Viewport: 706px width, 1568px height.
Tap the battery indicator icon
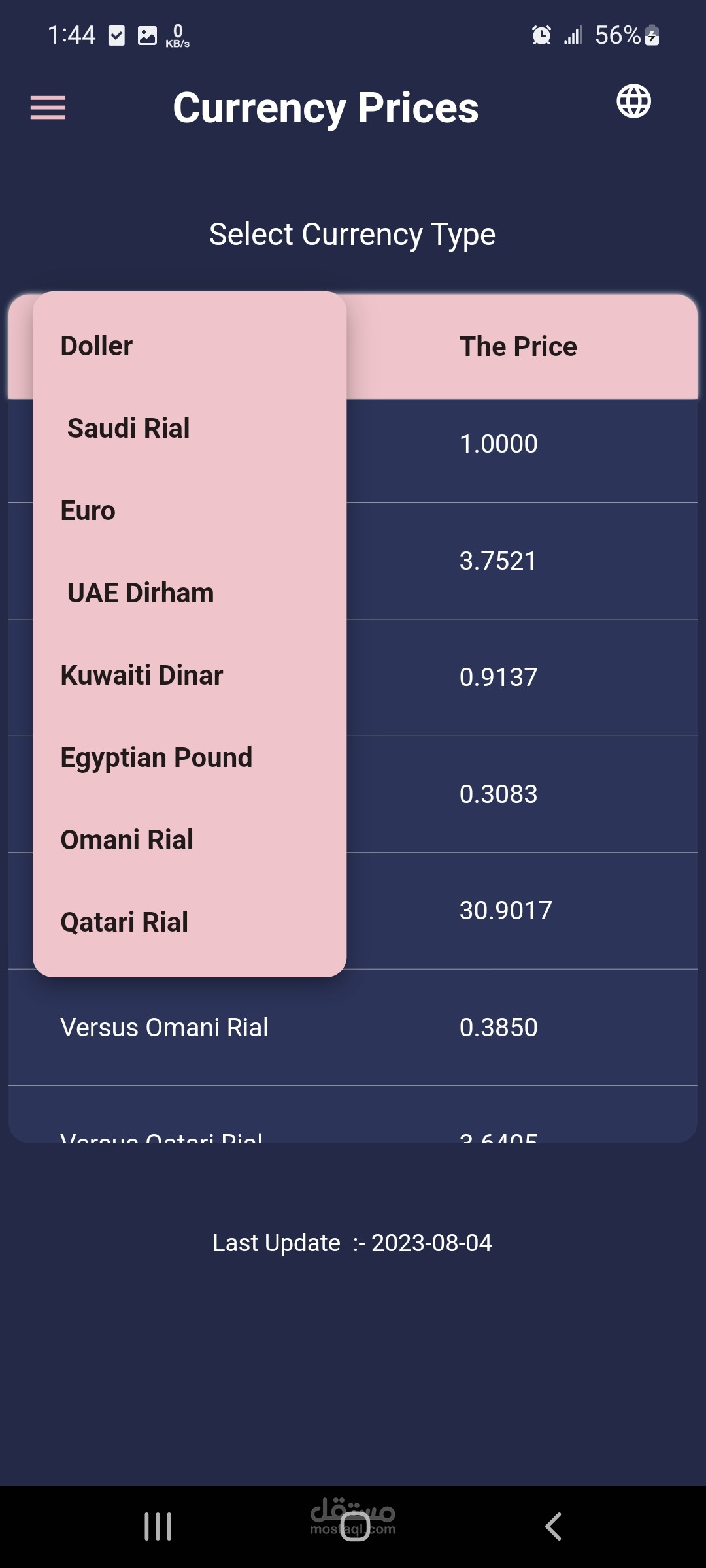(652, 35)
